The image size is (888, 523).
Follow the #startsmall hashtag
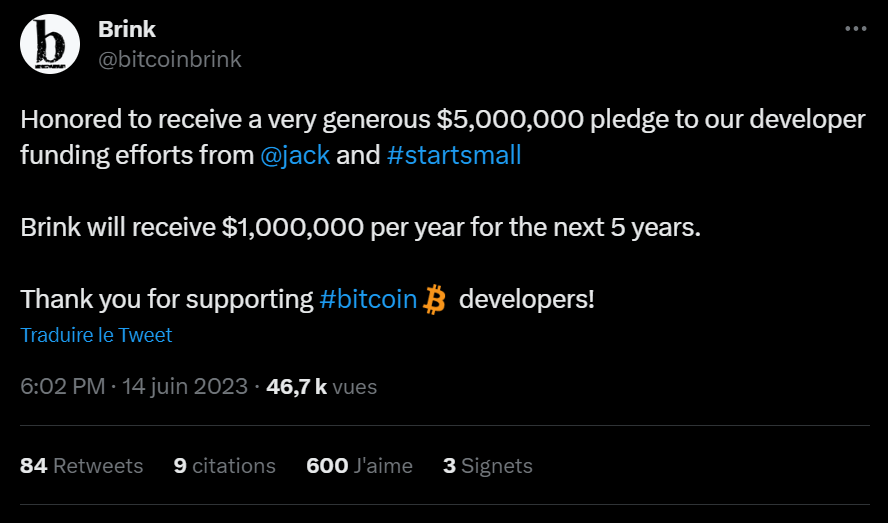(454, 156)
